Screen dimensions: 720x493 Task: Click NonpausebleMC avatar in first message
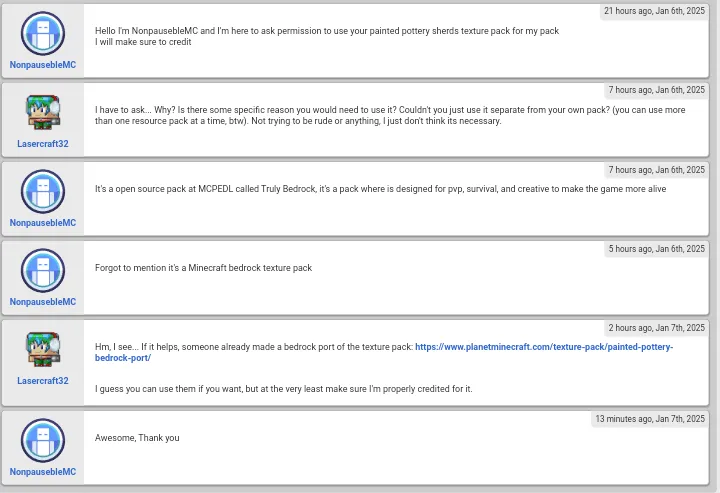tap(43, 34)
